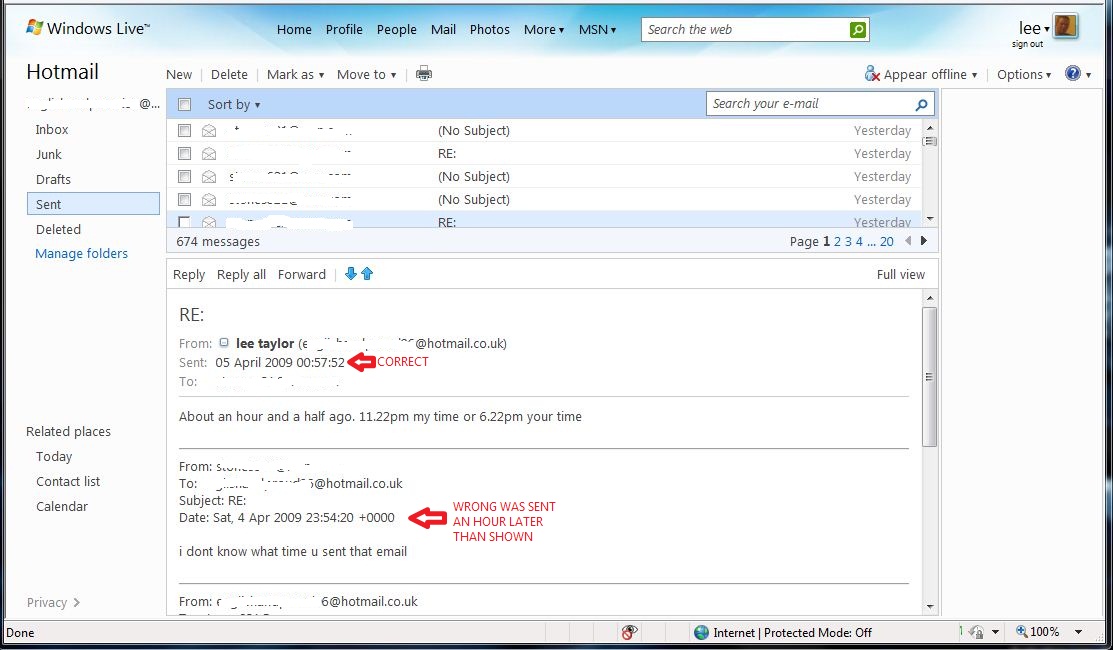Click the Hotmail heading
1113x650 pixels.
click(62, 72)
